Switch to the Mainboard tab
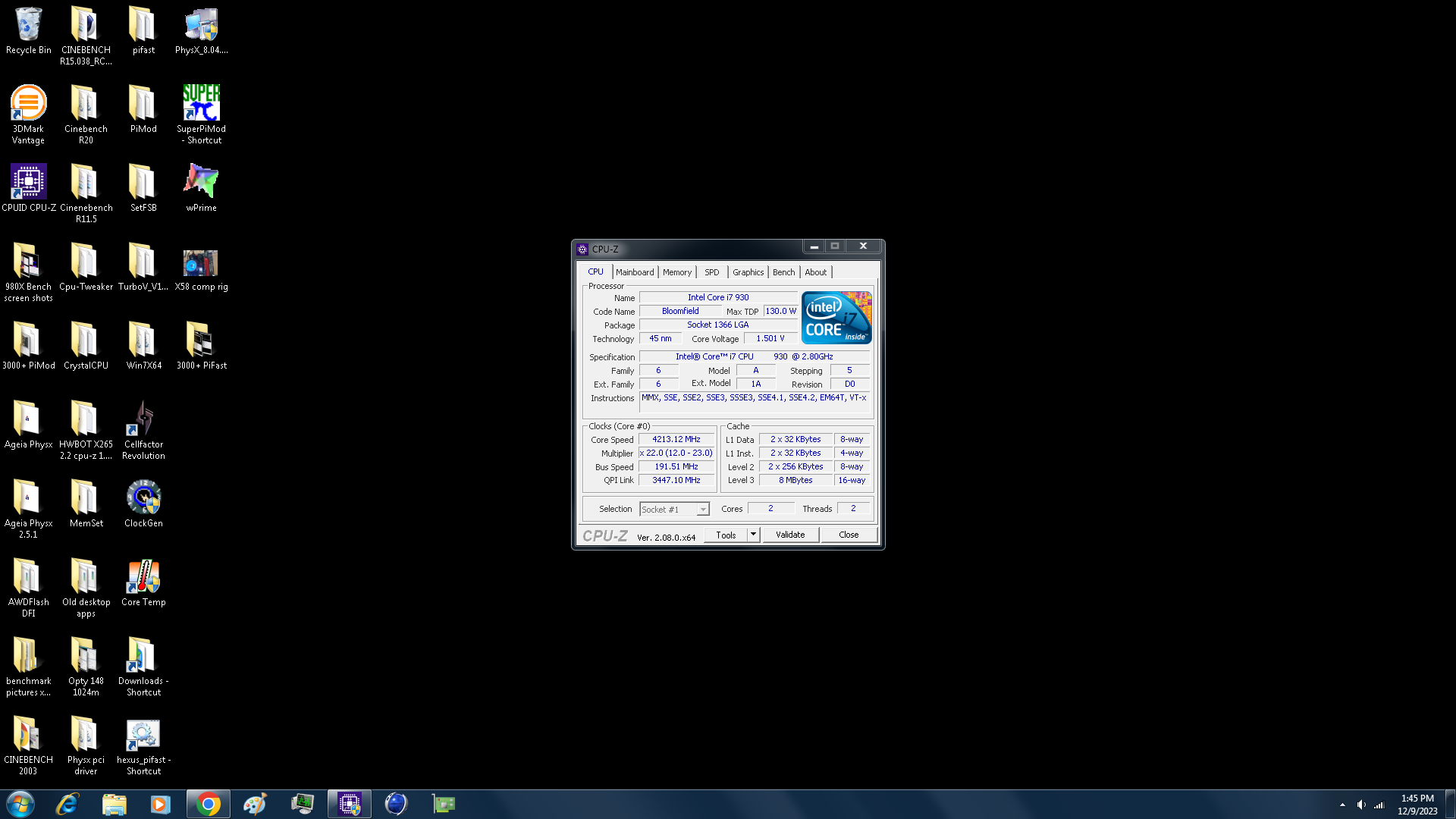 pos(633,272)
